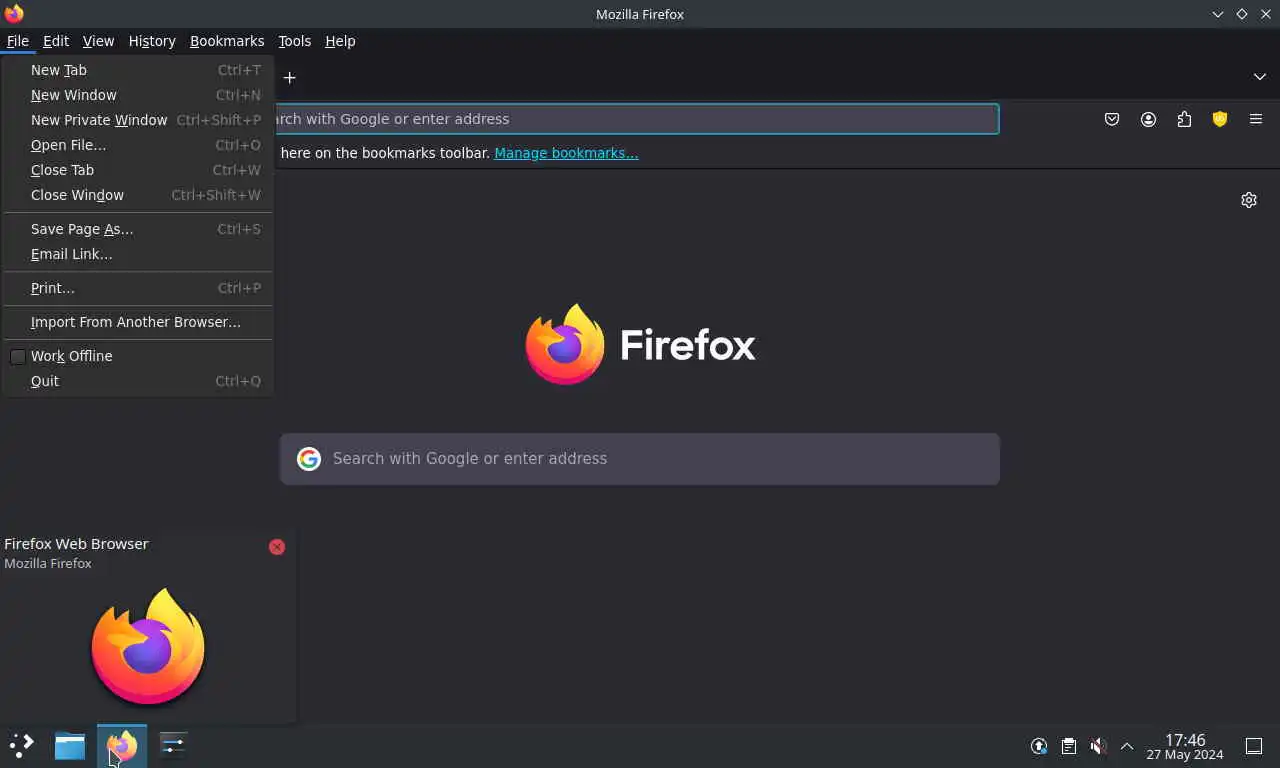Open System Settings from taskbar
This screenshot has height=768, width=1280.
173,745
